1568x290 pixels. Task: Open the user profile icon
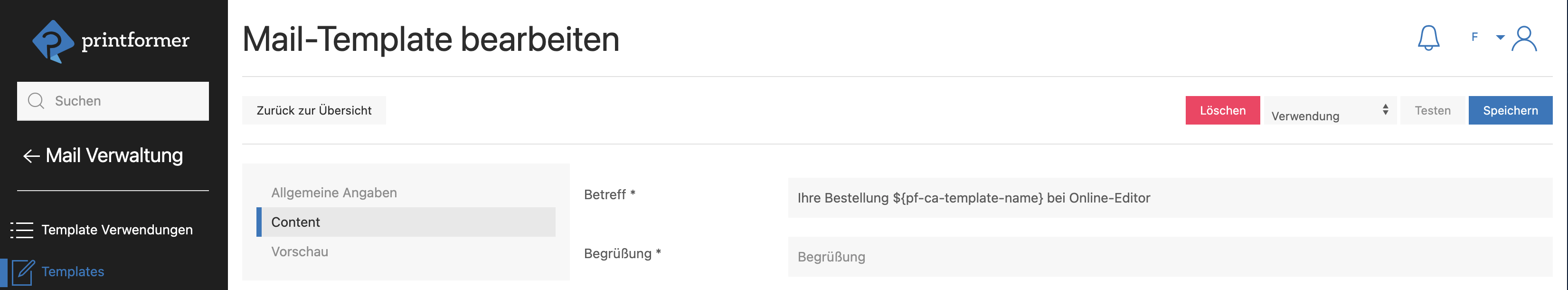1524,39
